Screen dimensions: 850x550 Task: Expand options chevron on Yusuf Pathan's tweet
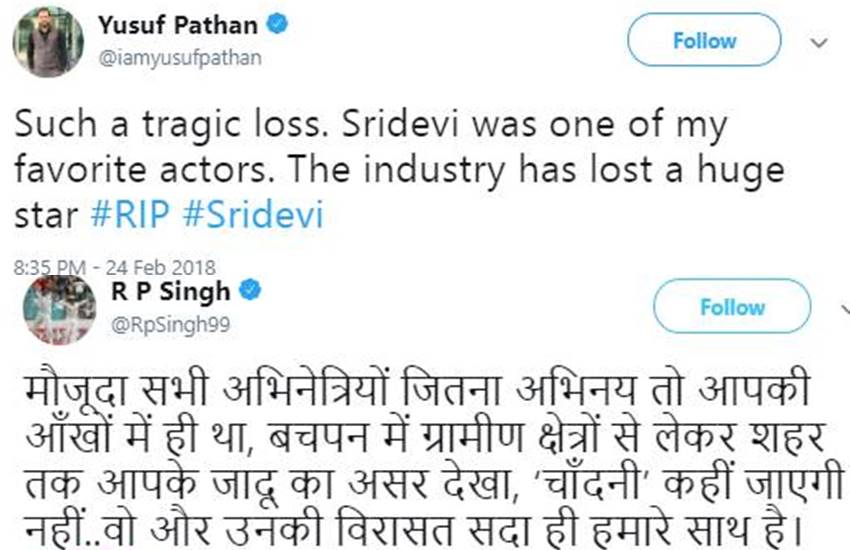820,43
